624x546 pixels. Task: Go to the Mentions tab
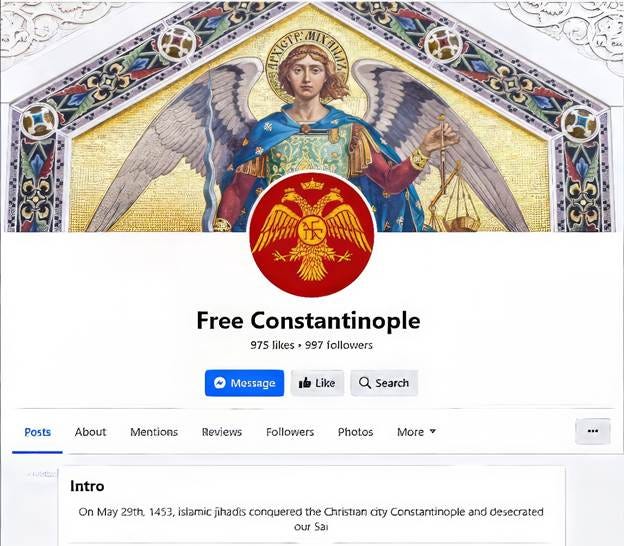154,432
